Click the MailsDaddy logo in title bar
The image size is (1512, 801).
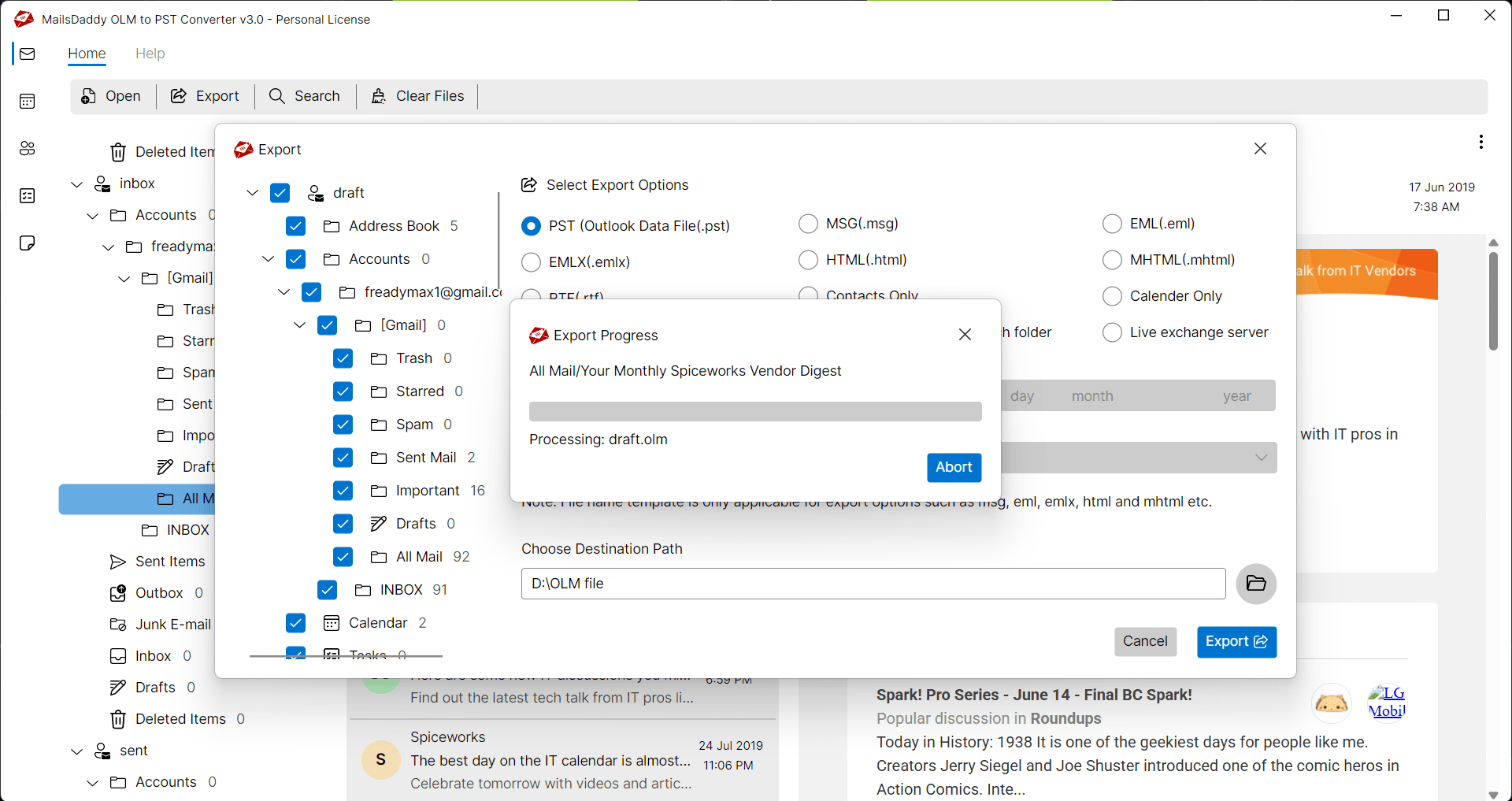point(24,19)
